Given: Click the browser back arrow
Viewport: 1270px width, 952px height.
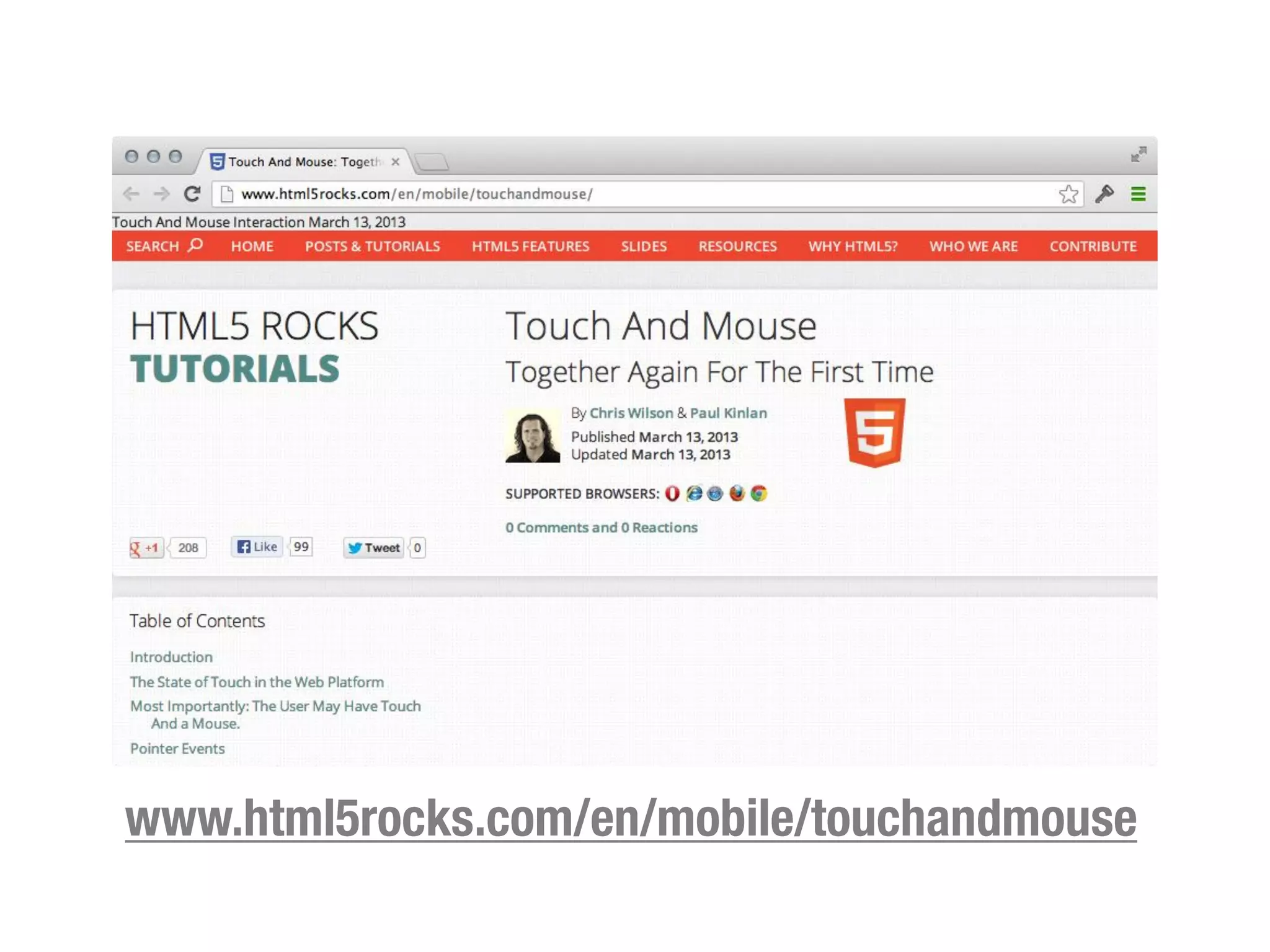Looking at the screenshot, I should [x=131, y=194].
